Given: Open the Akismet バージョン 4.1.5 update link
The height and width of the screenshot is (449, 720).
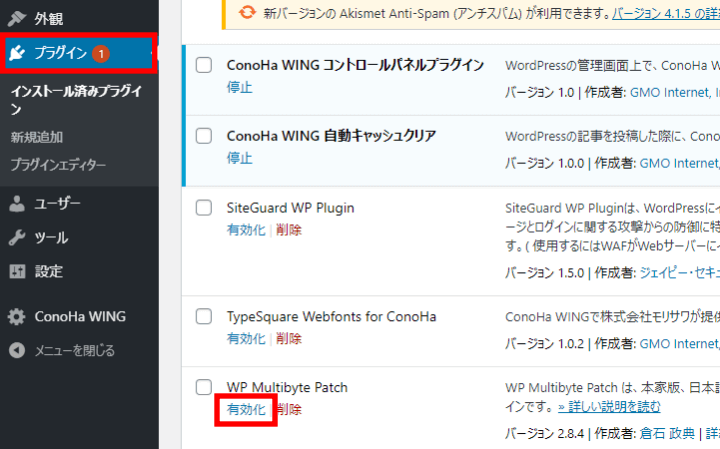Looking at the screenshot, I should tap(666, 13).
